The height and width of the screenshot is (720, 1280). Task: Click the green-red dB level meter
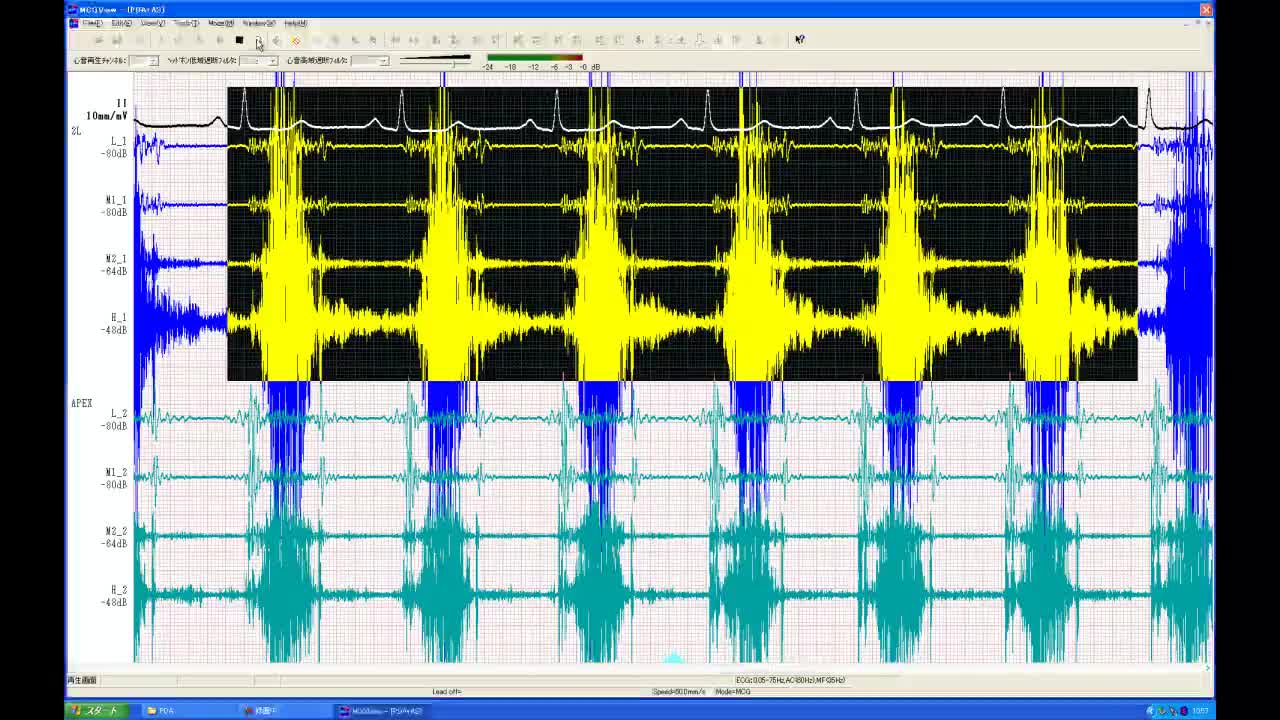[534, 58]
